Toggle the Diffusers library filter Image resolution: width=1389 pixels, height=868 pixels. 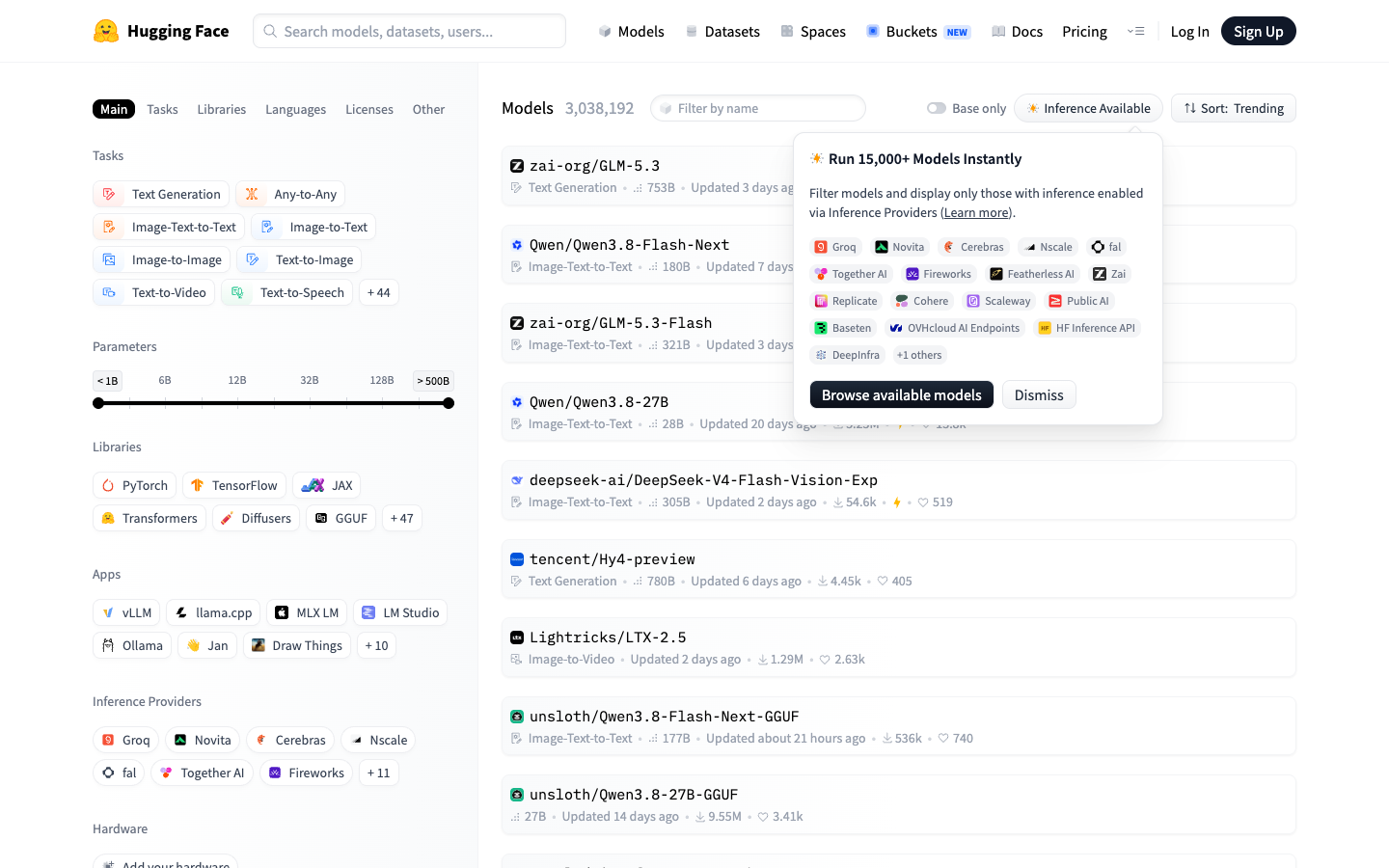(256, 518)
